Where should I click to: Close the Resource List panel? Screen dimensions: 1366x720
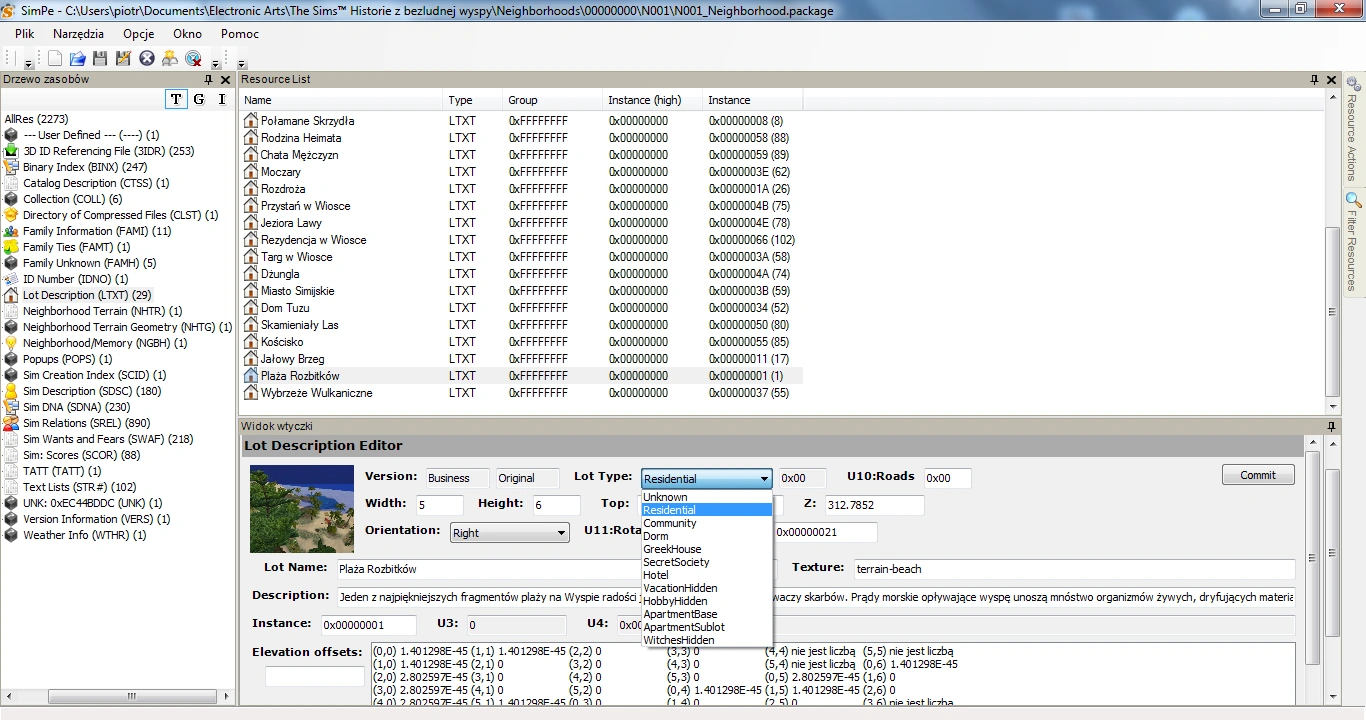[x=1331, y=80]
